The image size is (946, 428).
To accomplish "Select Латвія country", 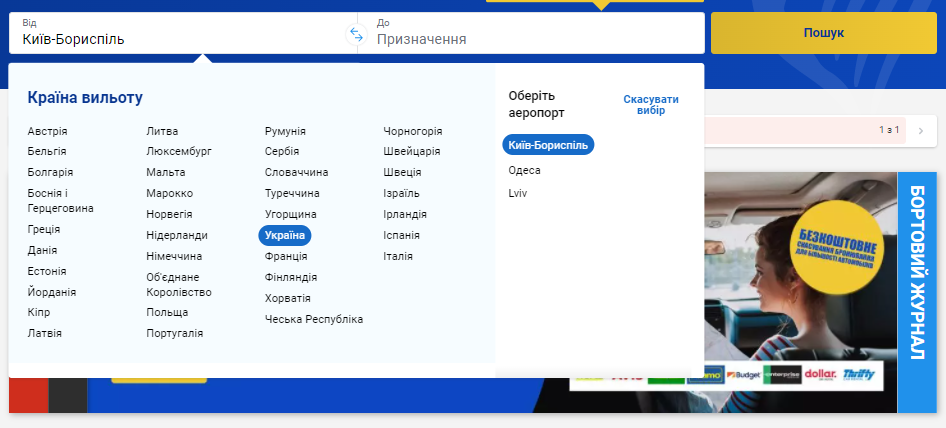I will pos(45,333).
